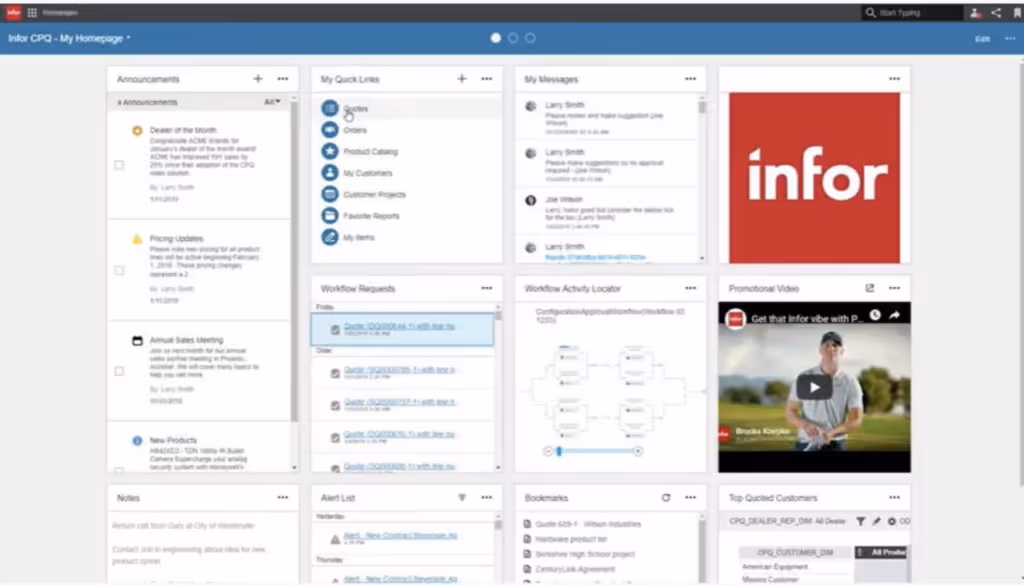Select the first page indicator dot
The image size is (1024, 585).
pyautogui.click(x=496, y=38)
